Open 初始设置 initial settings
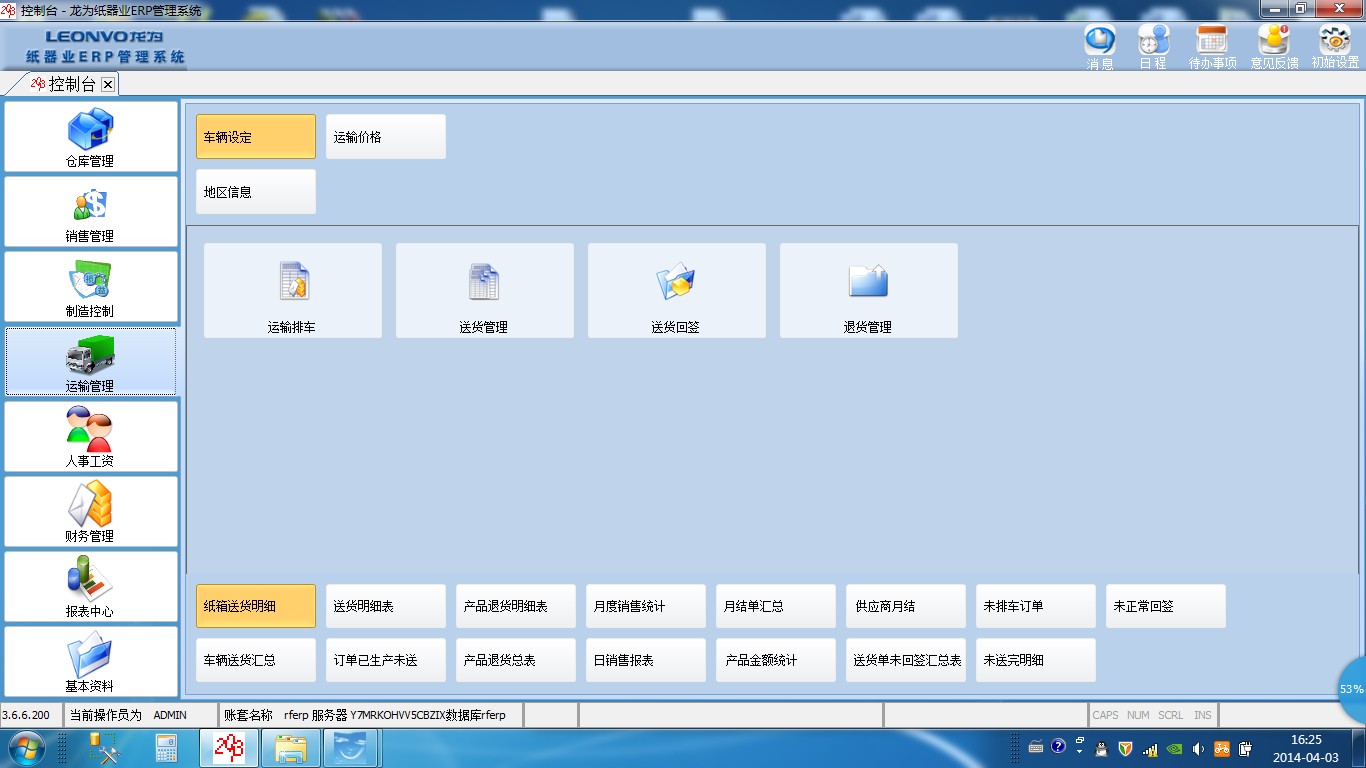The width and height of the screenshot is (1366, 768). (x=1335, y=45)
